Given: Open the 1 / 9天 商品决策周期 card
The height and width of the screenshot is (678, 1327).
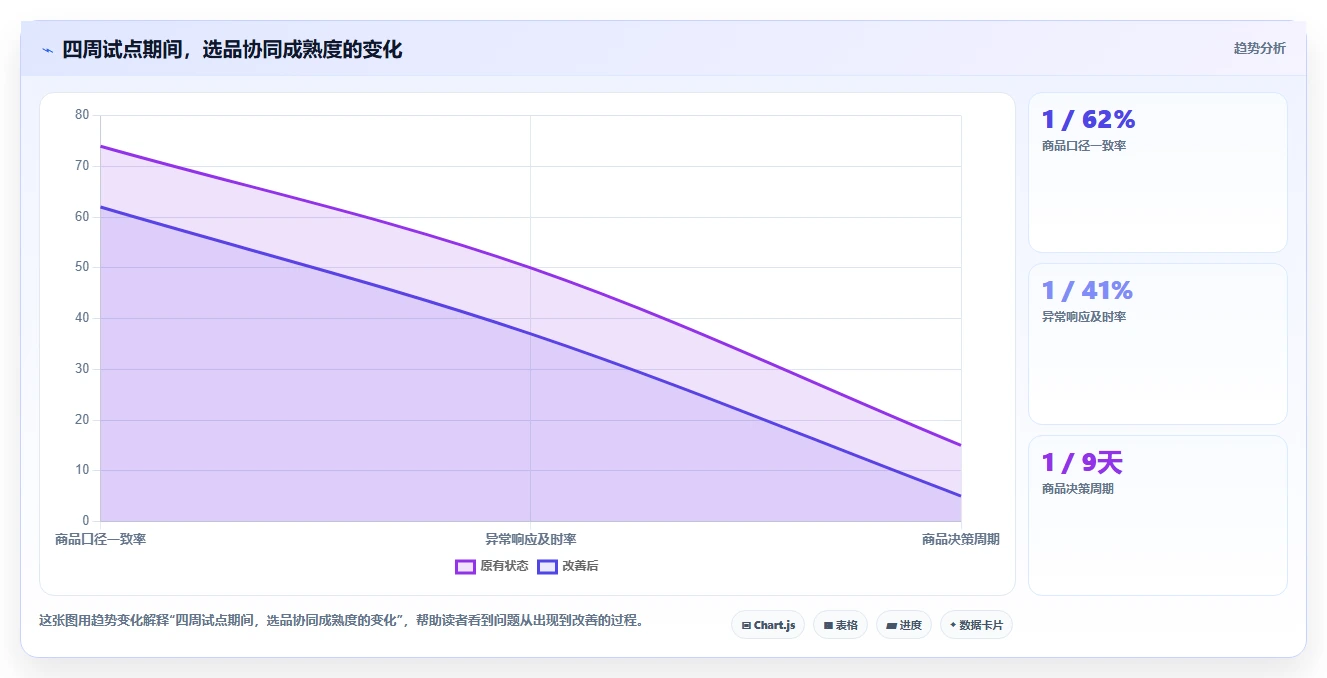Looking at the screenshot, I should 1158,515.
